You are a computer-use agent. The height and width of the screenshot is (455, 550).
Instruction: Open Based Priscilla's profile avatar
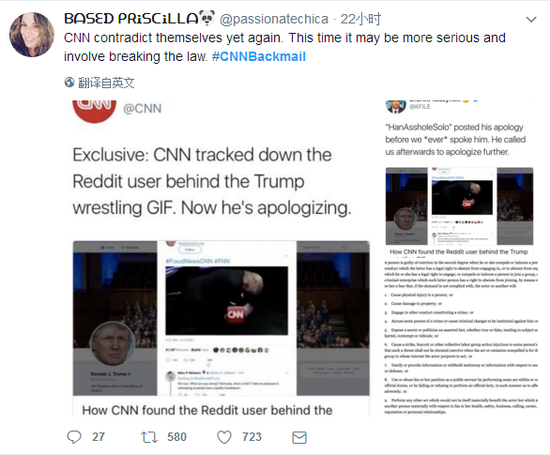click(32, 34)
